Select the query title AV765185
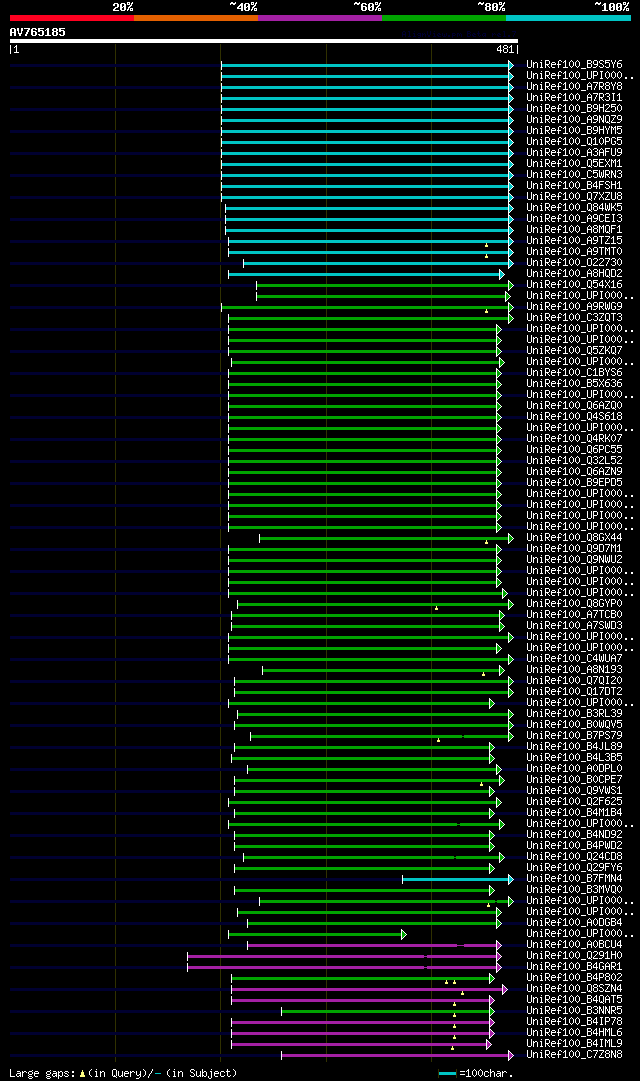 click(x=37, y=32)
